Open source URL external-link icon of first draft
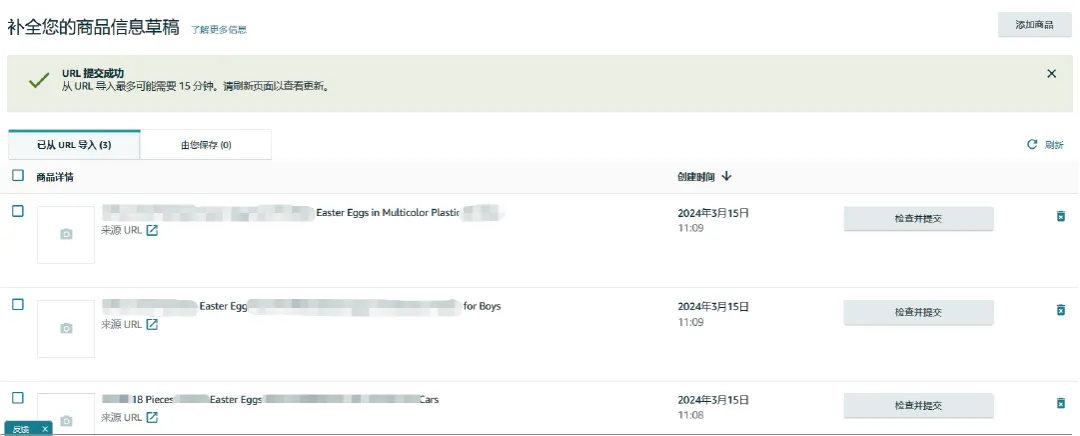Image resolution: width=1080 pixels, height=436 pixels. 152,231
